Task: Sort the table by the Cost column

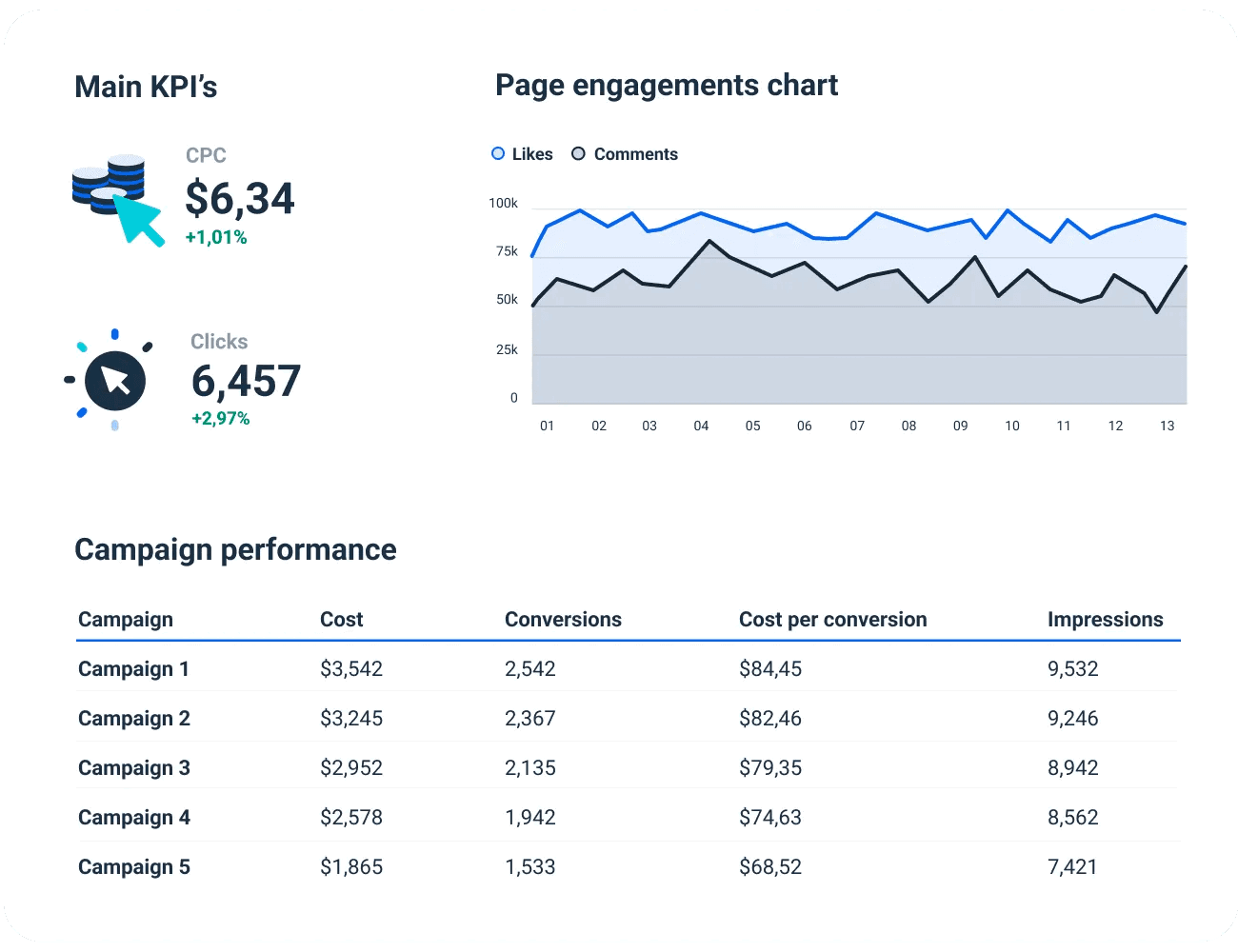Action: click(342, 619)
